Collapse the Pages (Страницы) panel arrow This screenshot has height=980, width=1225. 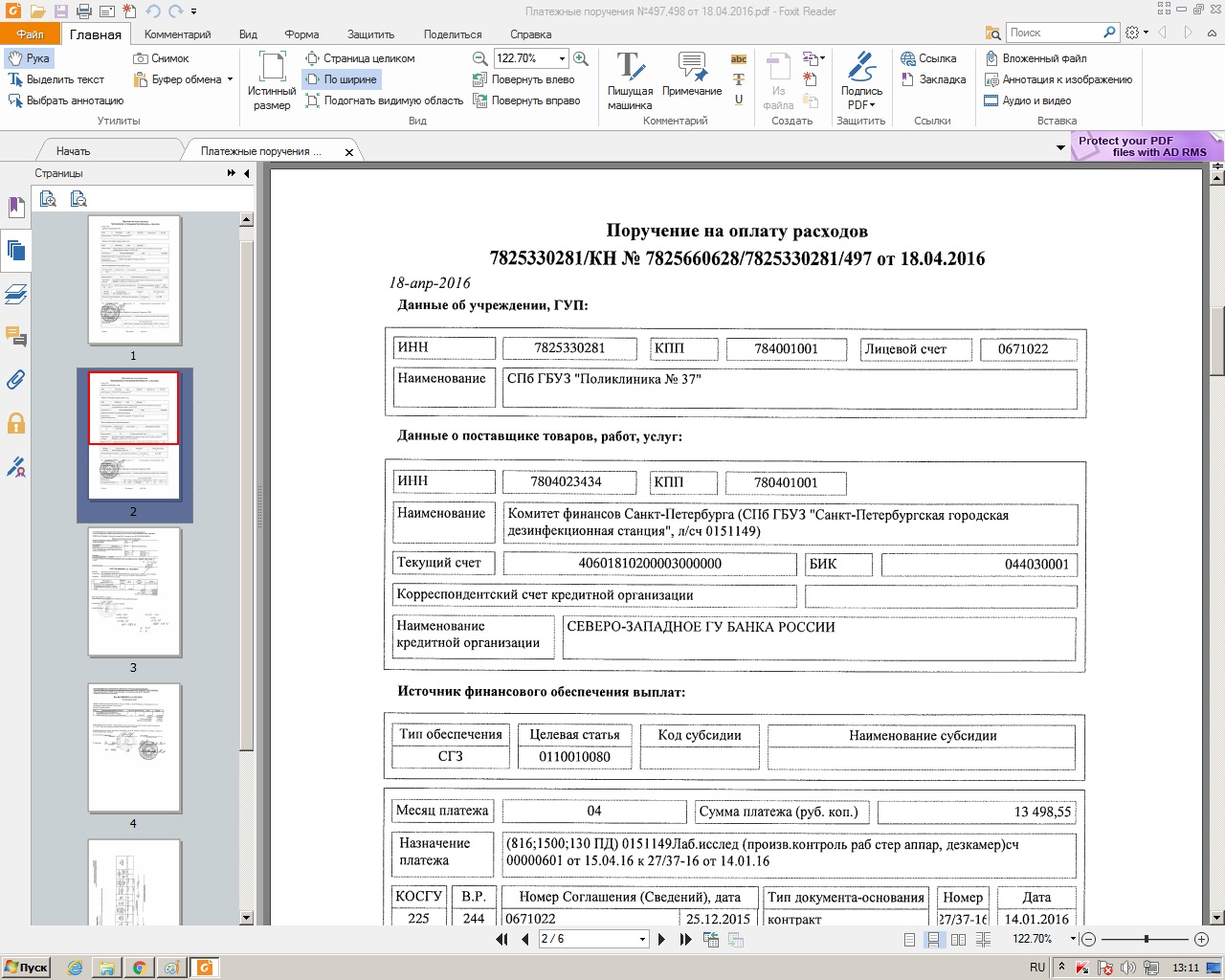tap(247, 173)
